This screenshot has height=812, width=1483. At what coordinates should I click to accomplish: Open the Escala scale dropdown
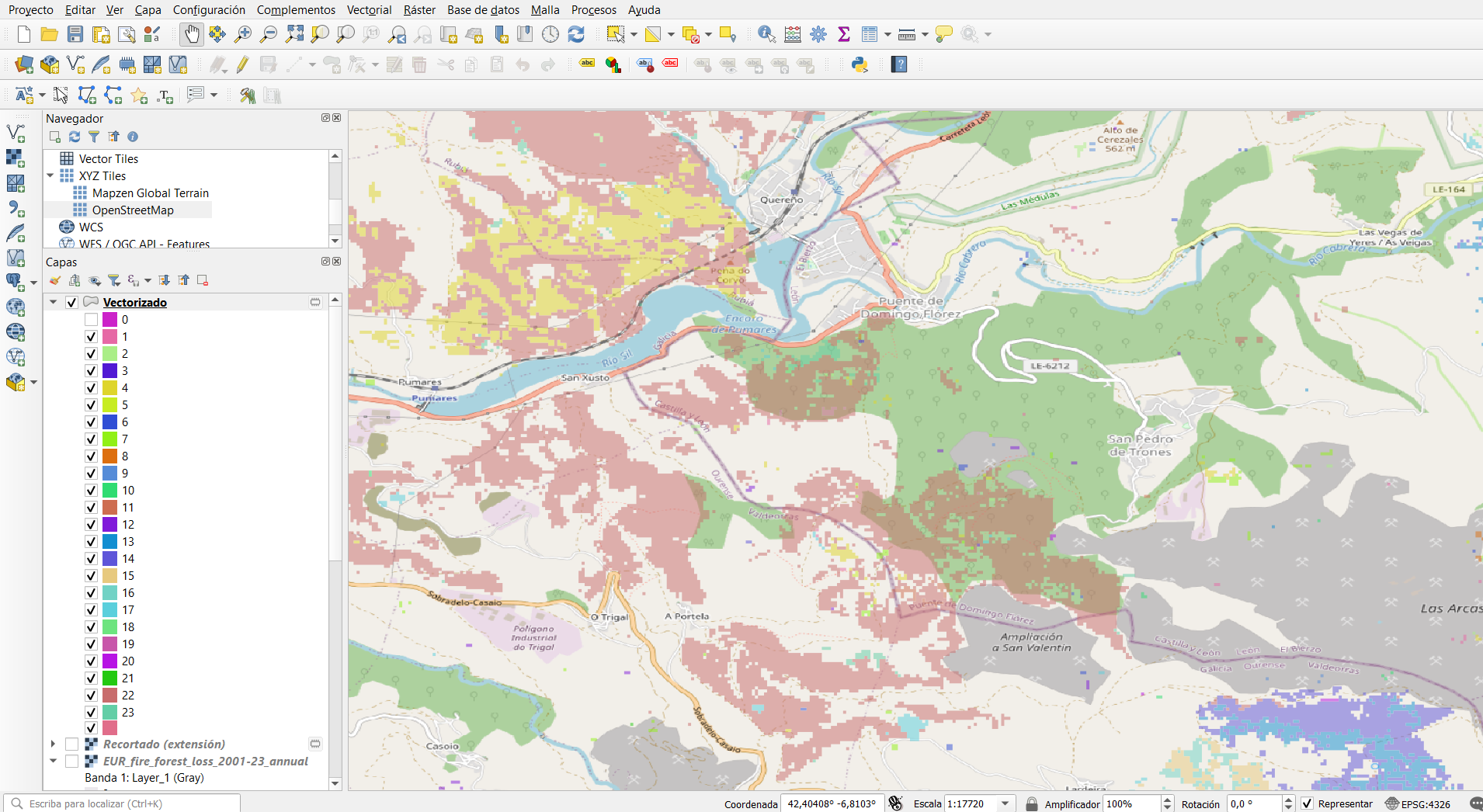click(x=1005, y=803)
